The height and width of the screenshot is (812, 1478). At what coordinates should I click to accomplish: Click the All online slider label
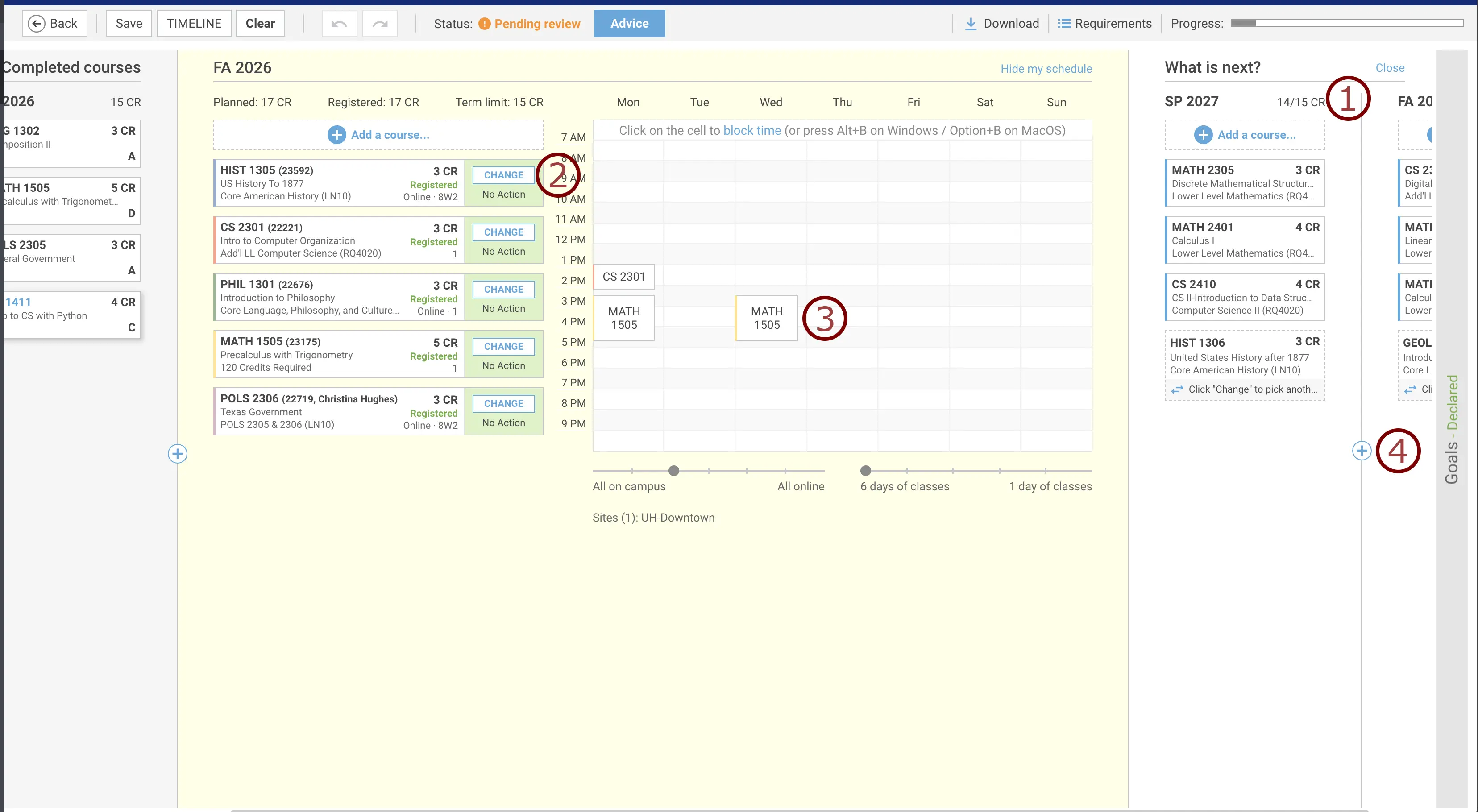point(801,486)
